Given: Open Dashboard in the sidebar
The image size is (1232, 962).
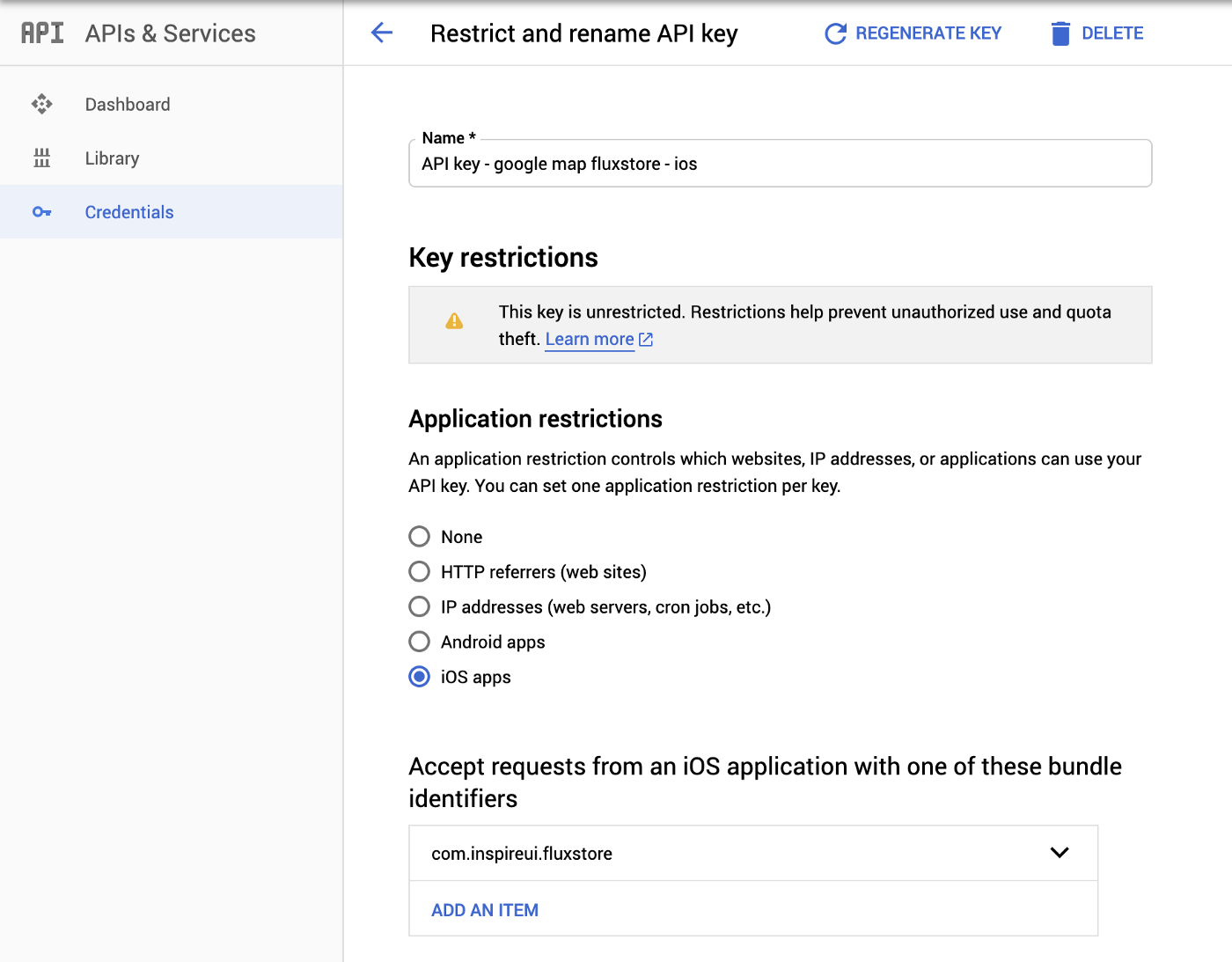Looking at the screenshot, I should tap(172, 105).
